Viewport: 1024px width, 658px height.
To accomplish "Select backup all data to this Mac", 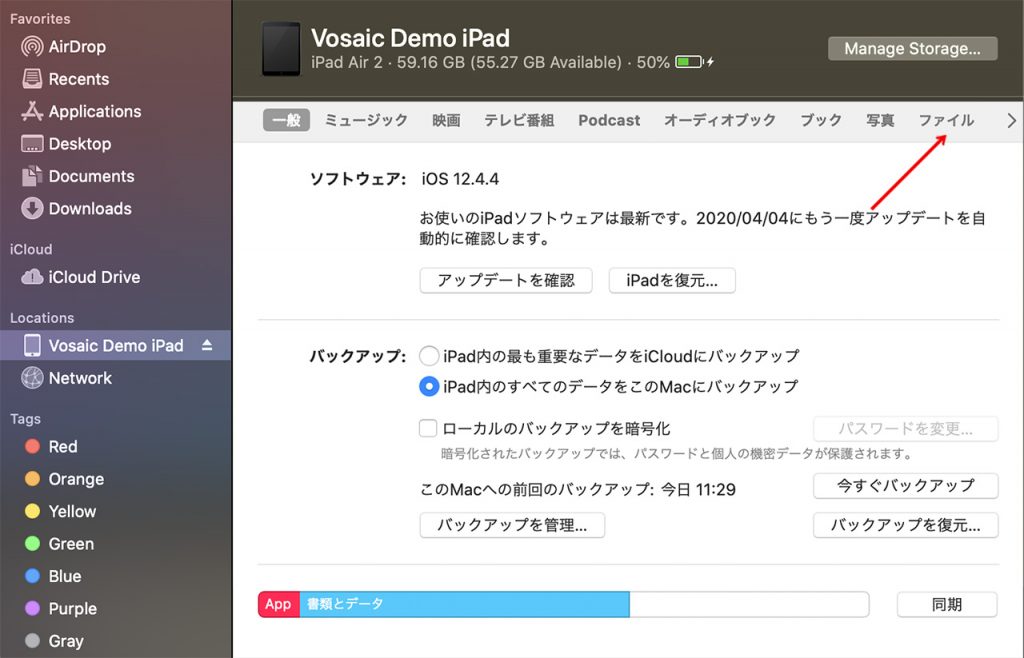I will 429,386.
